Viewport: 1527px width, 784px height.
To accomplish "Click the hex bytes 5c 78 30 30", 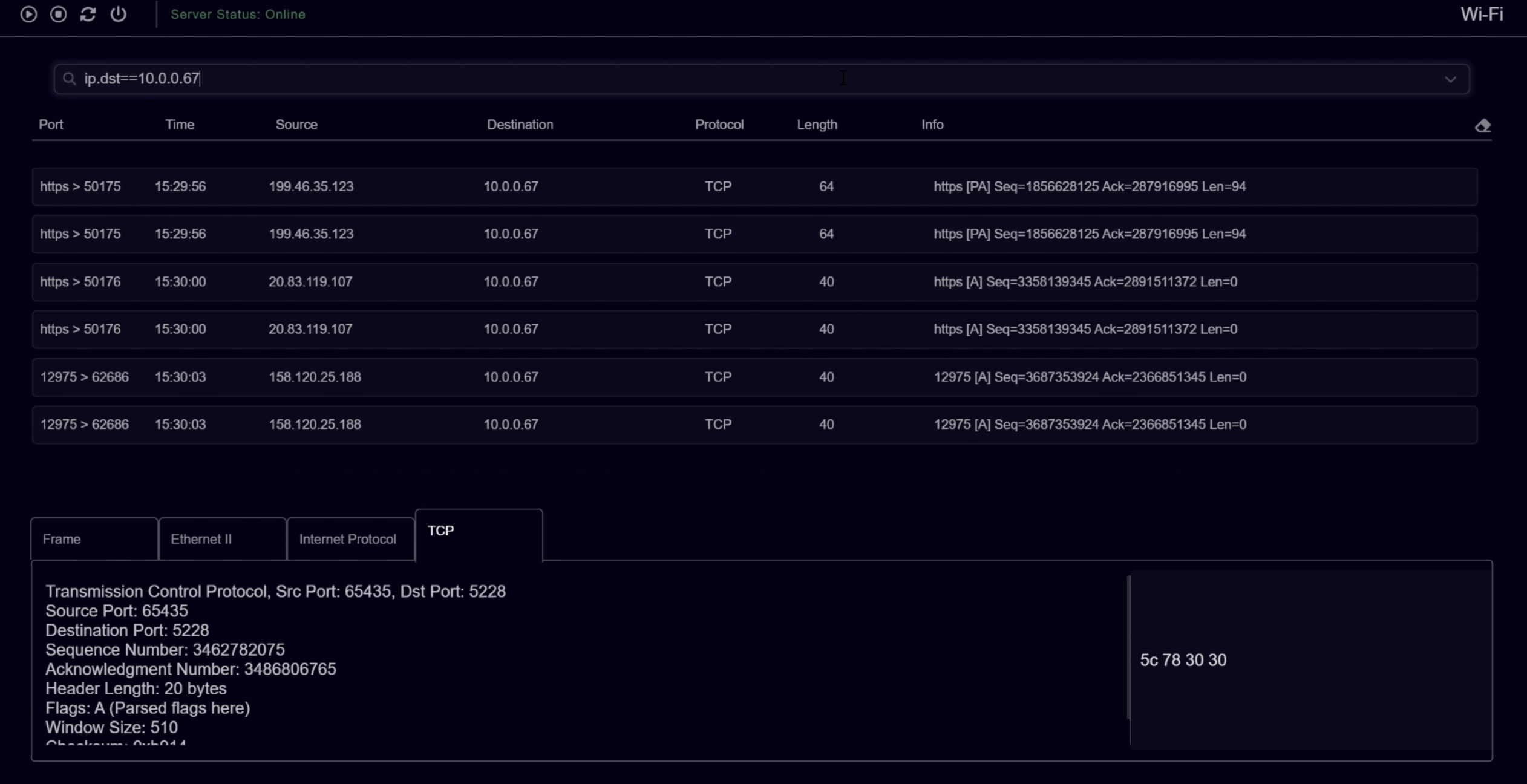I will pyautogui.click(x=1183, y=660).
